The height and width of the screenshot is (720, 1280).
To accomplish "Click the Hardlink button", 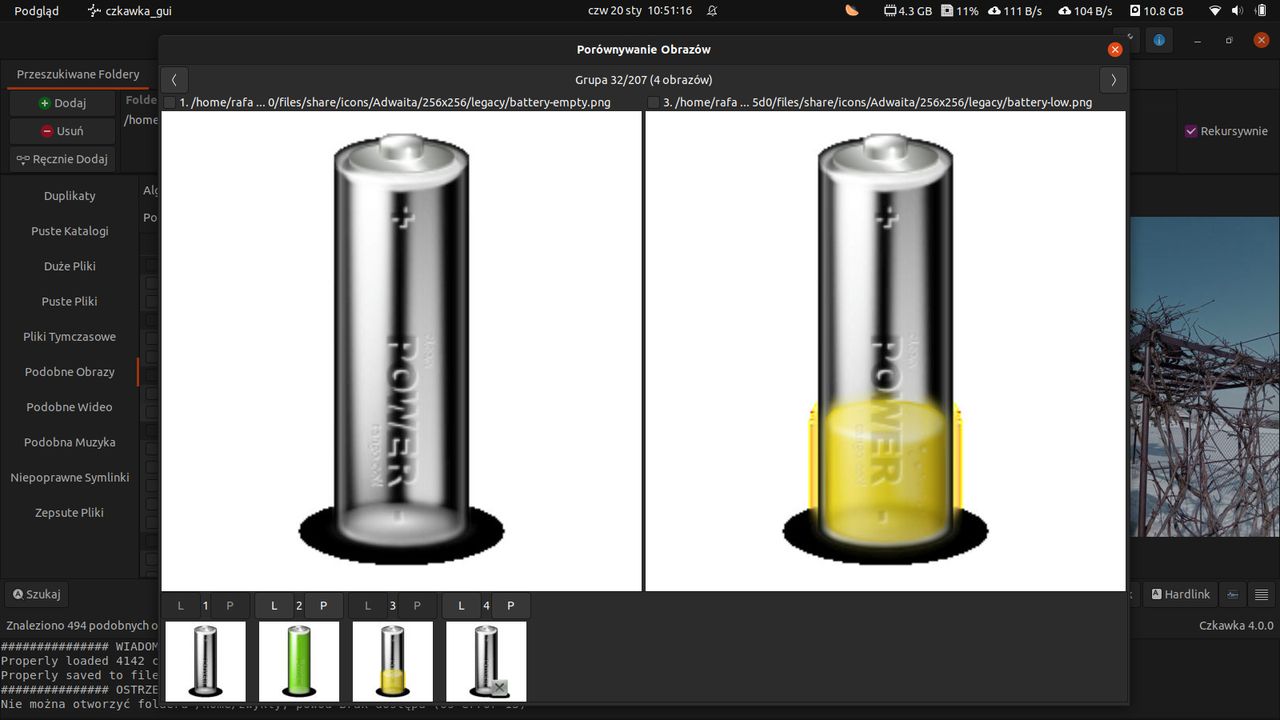I will [x=1180, y=594].
